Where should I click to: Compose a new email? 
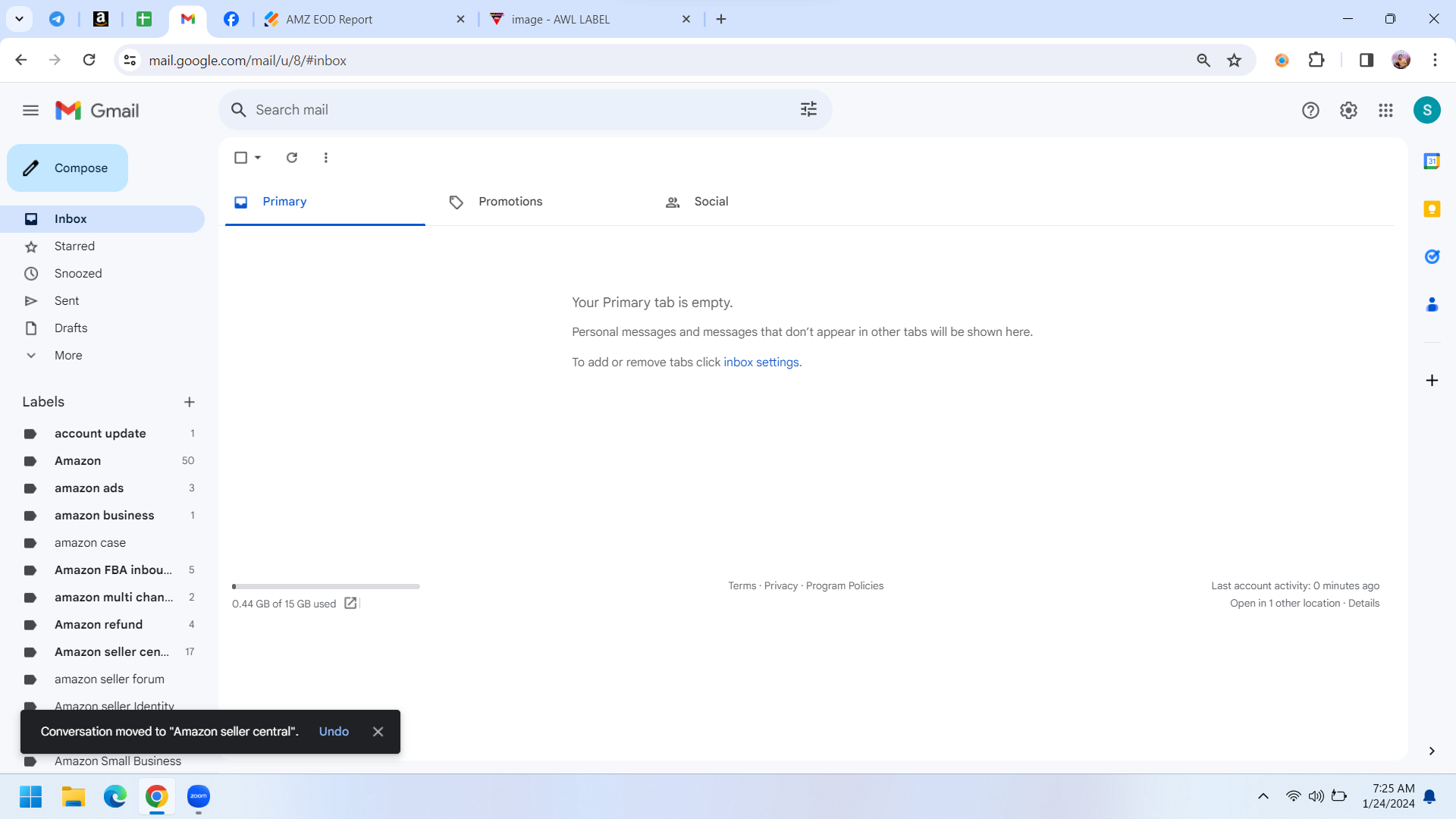pyautogui.click(x=67, y=168)
